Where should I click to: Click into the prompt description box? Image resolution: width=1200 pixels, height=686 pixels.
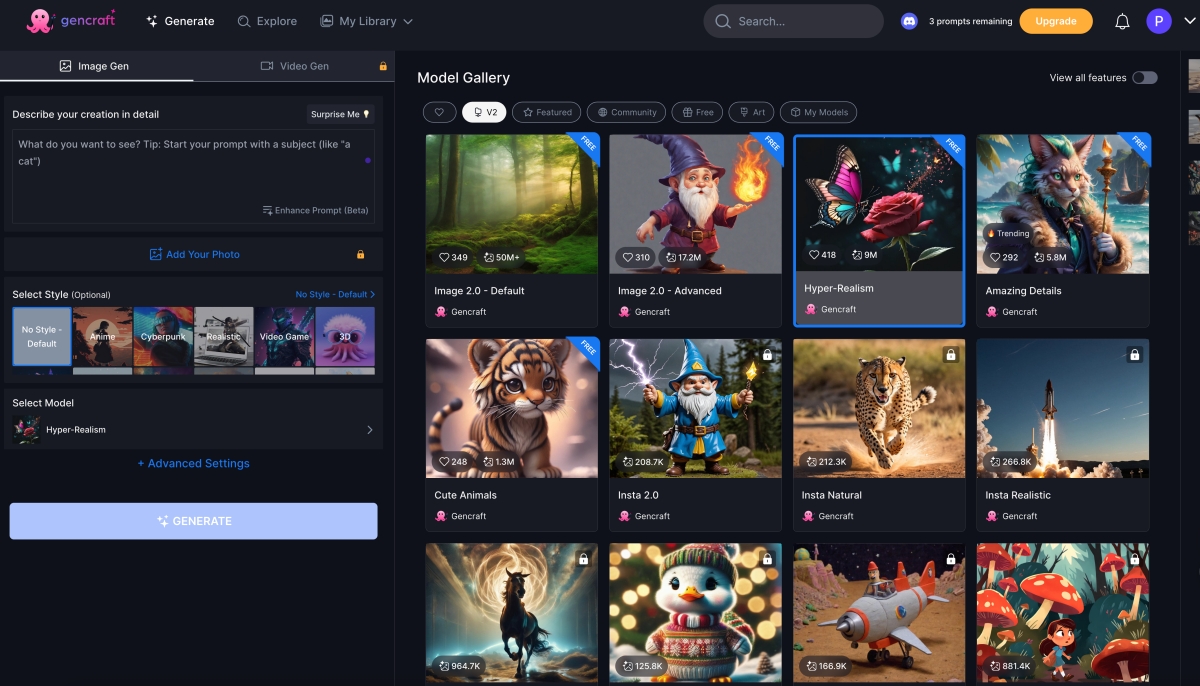coord(193,176)
